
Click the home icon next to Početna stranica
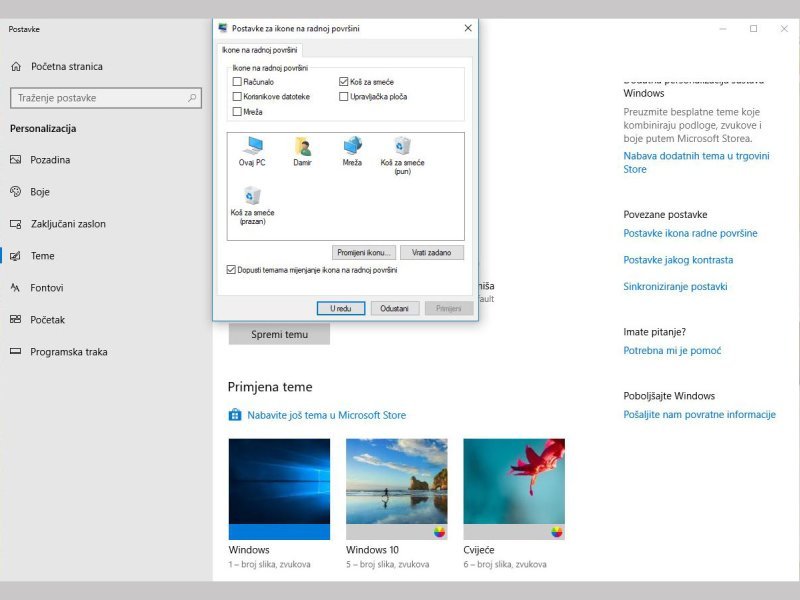pos(17,66)
